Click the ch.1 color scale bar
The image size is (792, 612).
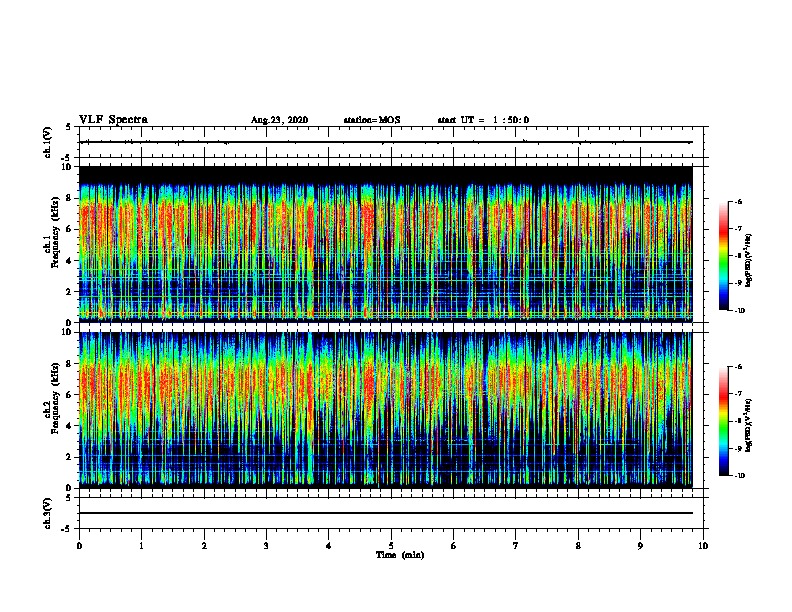[x=723, y=256]
